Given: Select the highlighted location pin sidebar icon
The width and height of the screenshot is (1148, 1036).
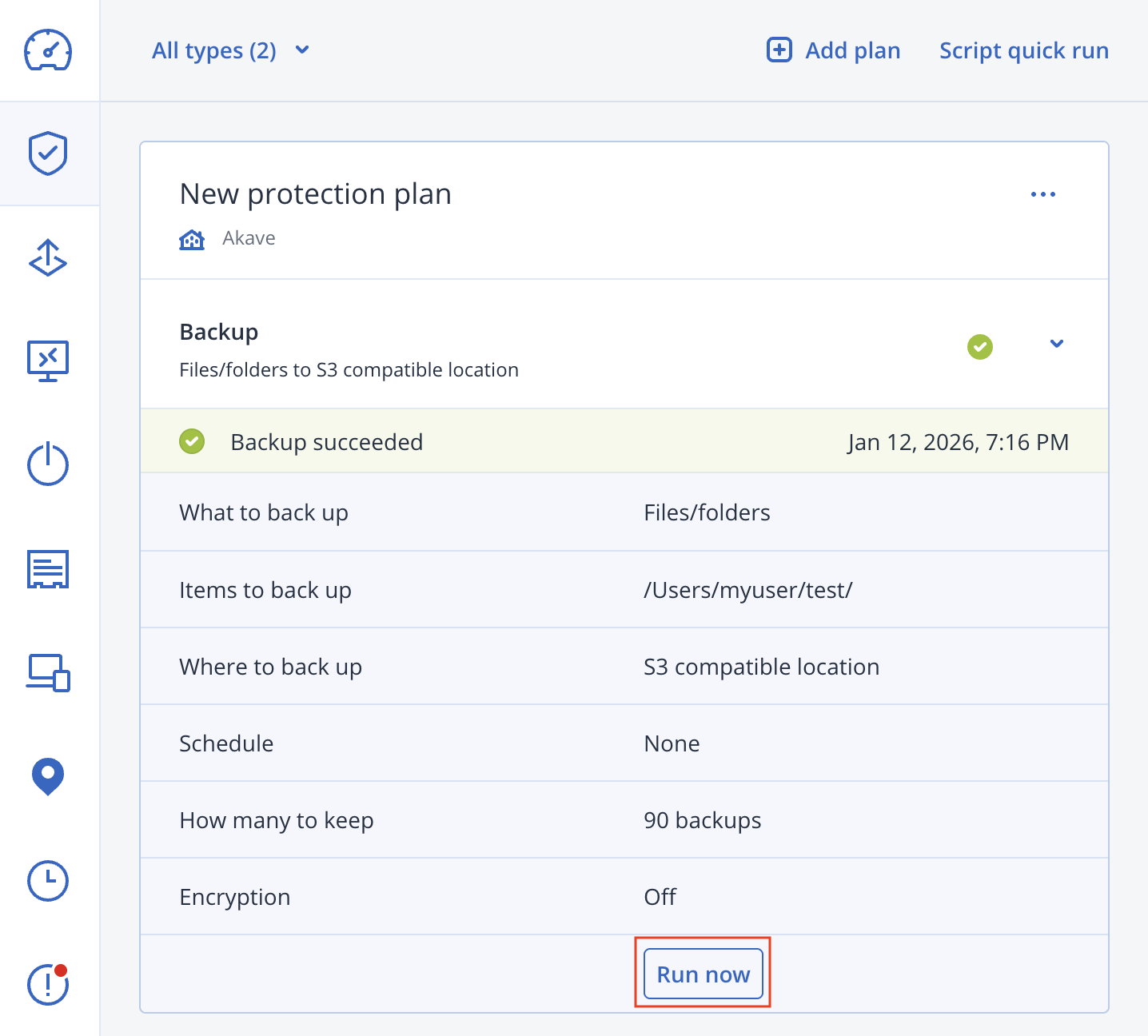Looking at the screenshot, I should click(48, 777).
